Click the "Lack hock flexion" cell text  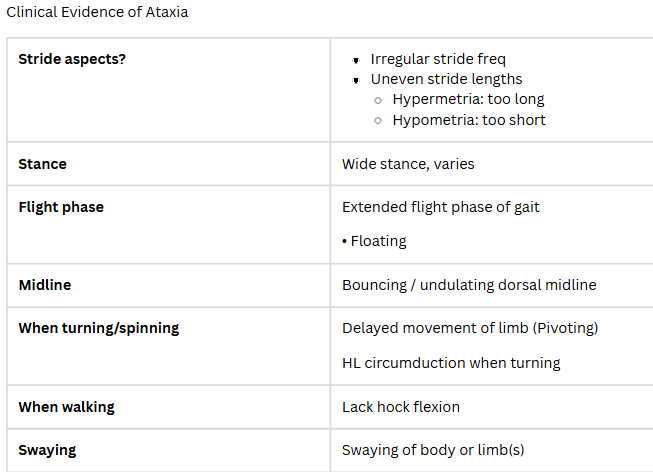point(401,407)
